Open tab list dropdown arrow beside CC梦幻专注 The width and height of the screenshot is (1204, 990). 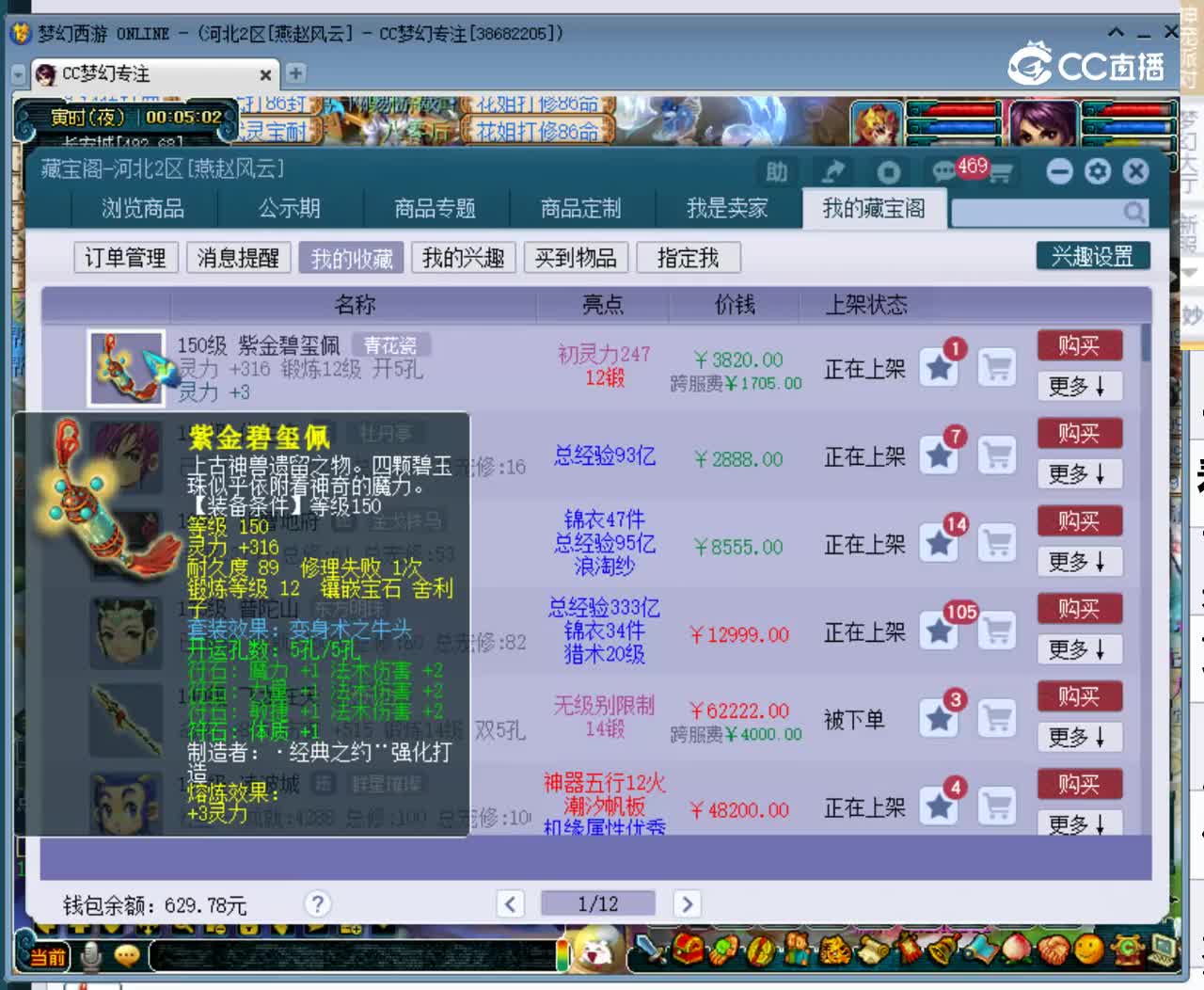[18, 74]
